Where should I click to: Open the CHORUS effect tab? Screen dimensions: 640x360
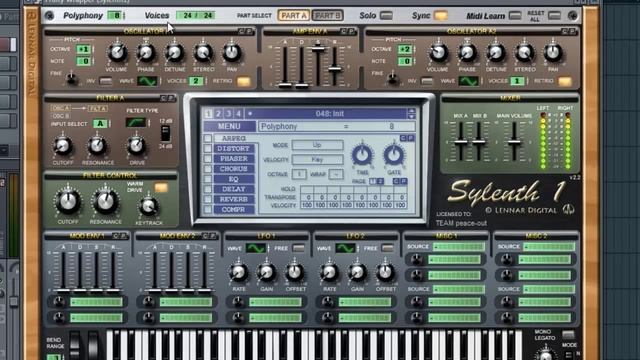pos(234,169)
